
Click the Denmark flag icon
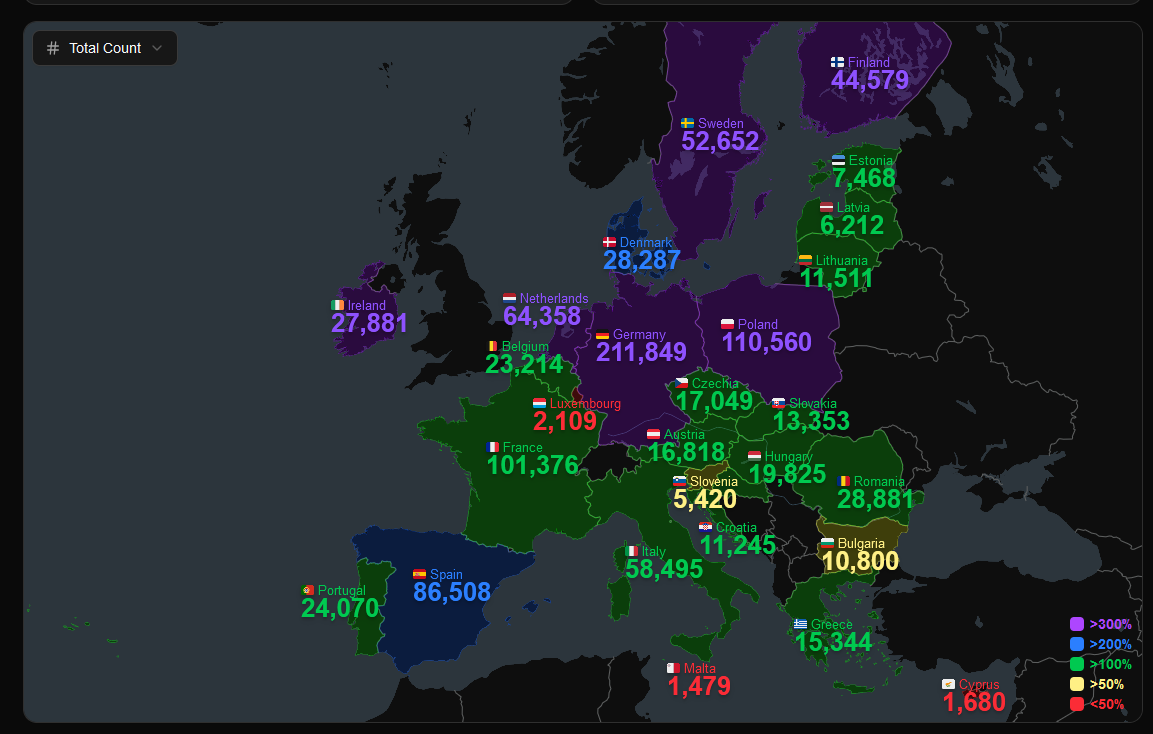610,243
